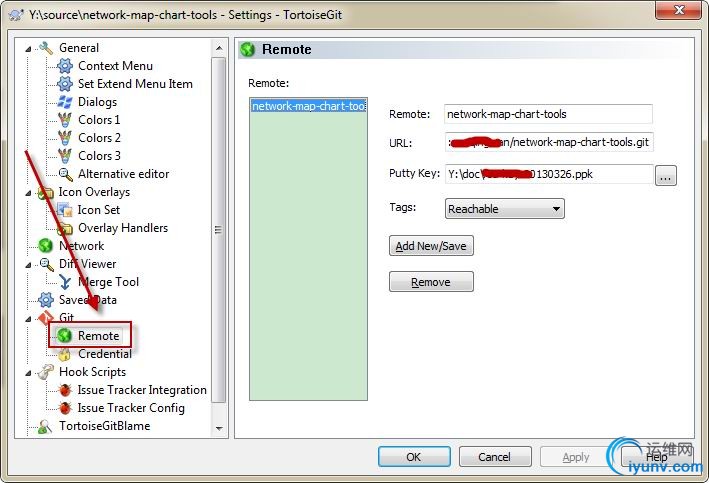The width and height of the screenshot is (709, 483).
Task: Close the Settings dialog window
Action: coord(679,10)
